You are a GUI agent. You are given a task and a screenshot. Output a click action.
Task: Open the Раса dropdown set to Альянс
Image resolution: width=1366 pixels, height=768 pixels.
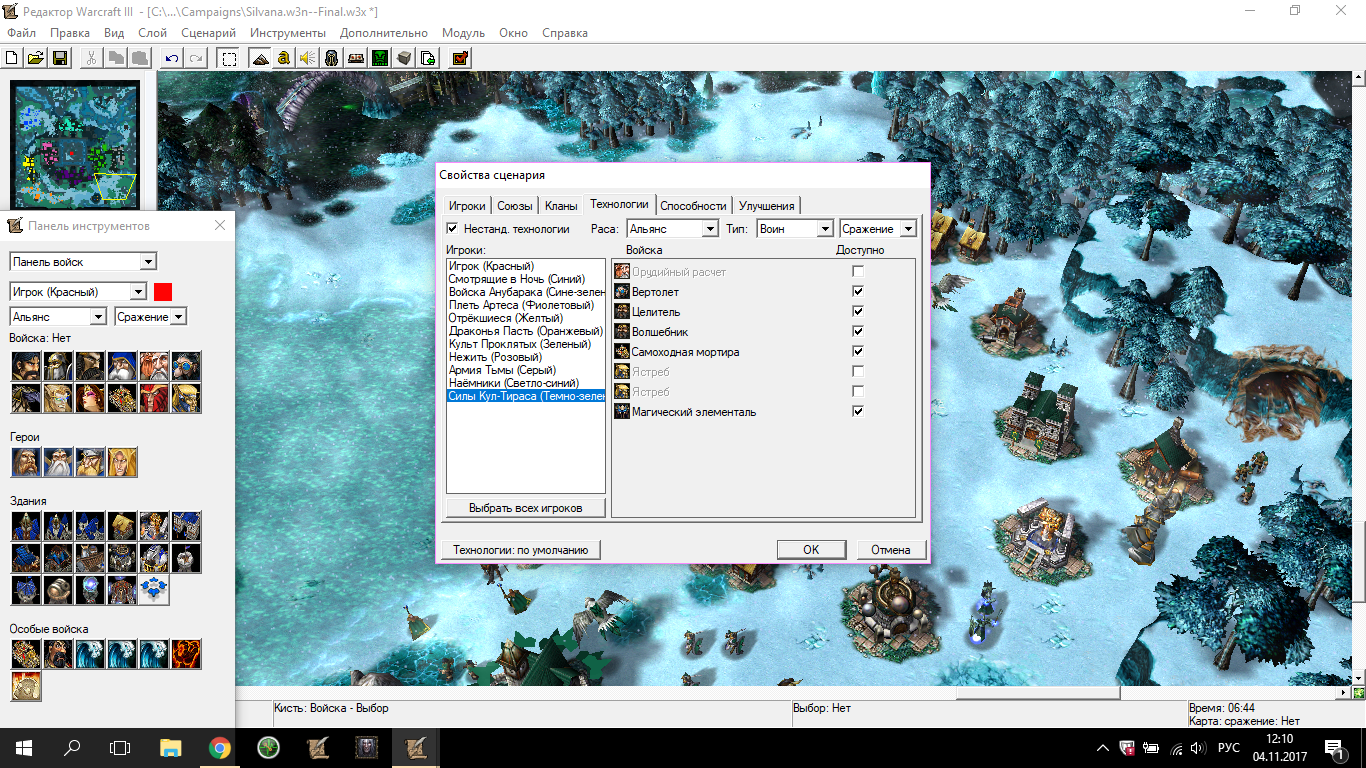tap(672, 229)
